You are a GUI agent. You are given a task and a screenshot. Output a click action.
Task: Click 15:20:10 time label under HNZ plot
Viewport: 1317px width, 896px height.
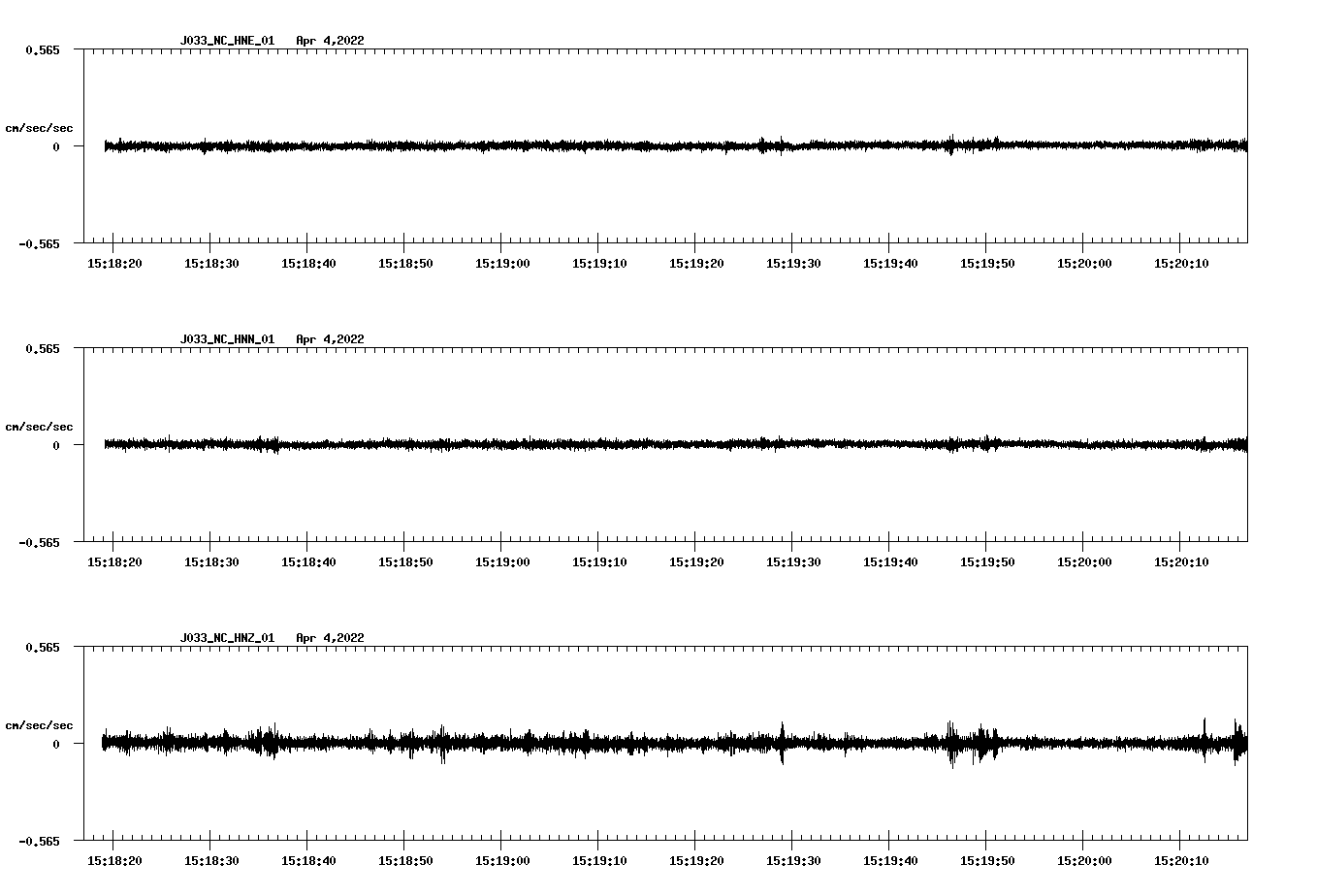(x=1181, y=860)
